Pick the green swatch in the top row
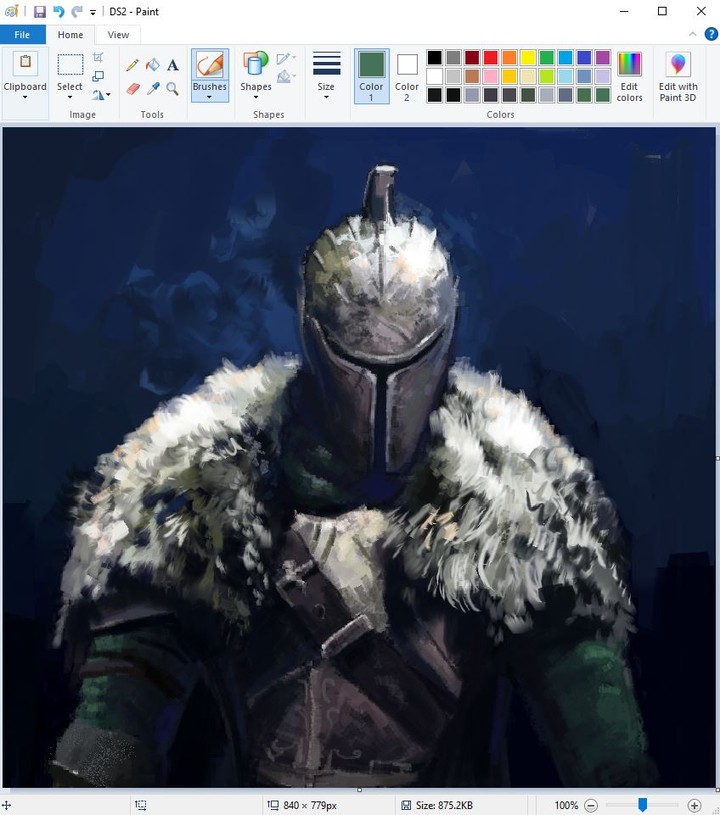The width and height of the screenshot is (720, 815). pyautogui.click(x=547, y=57)
